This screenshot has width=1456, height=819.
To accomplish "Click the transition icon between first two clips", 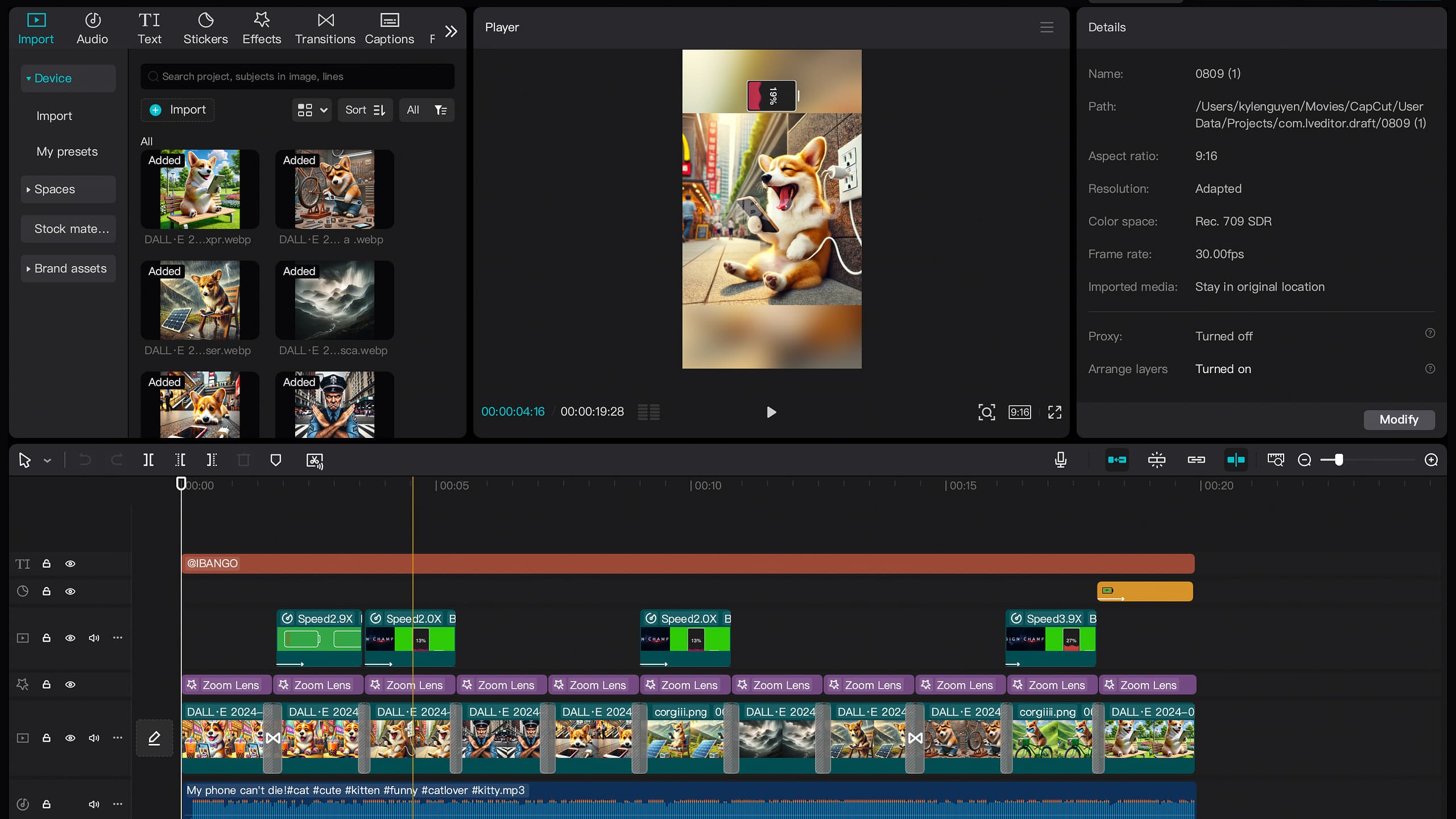I will click(273, 738).
